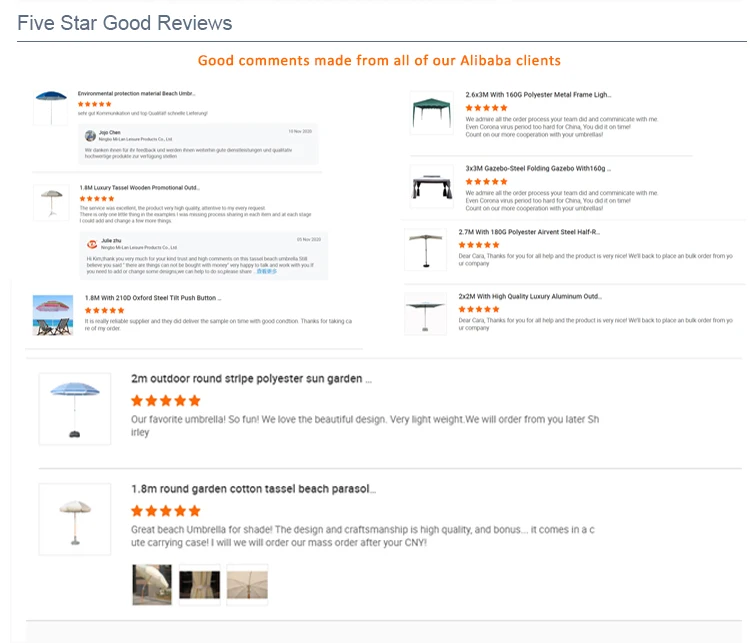The height and width of the screenshot is (643, 750).
Task: Open '1.8m round garden cotton tassel' title
Action: pyautogui.click(x=254, y=489)
